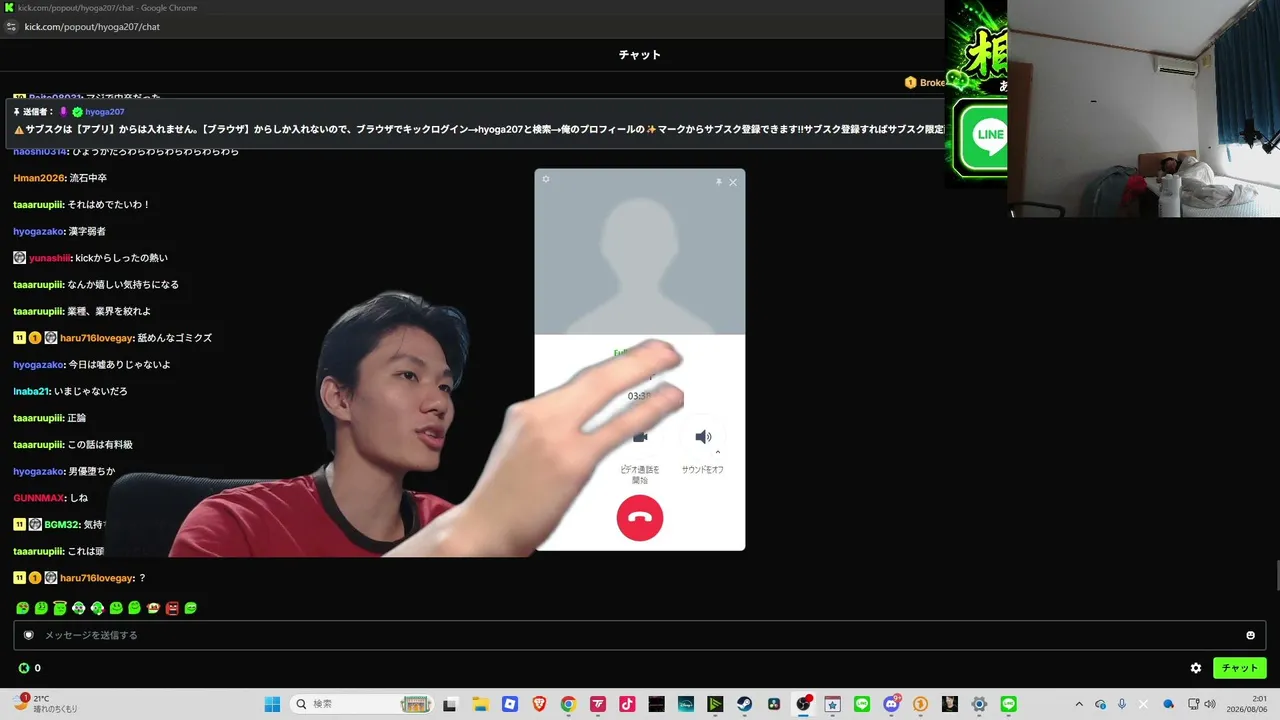Open Inaba21's chat profile
This screenshot has height=720, width=1280.
tap(30, 391)
